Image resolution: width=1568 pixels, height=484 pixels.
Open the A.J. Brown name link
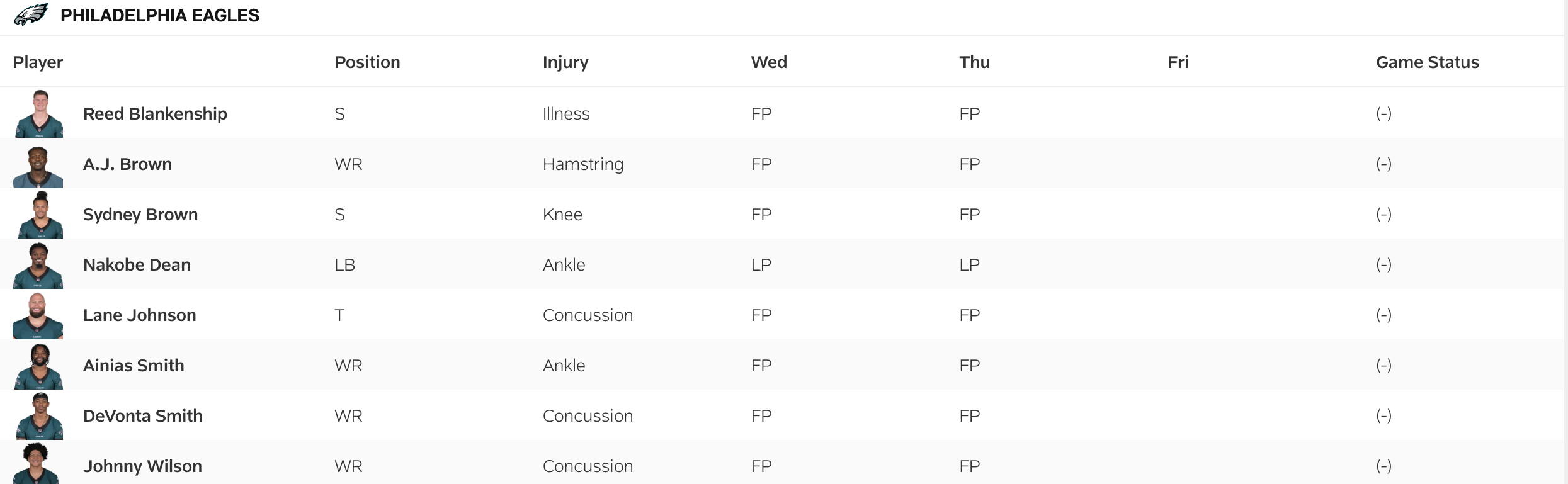[x=127, y=164]
